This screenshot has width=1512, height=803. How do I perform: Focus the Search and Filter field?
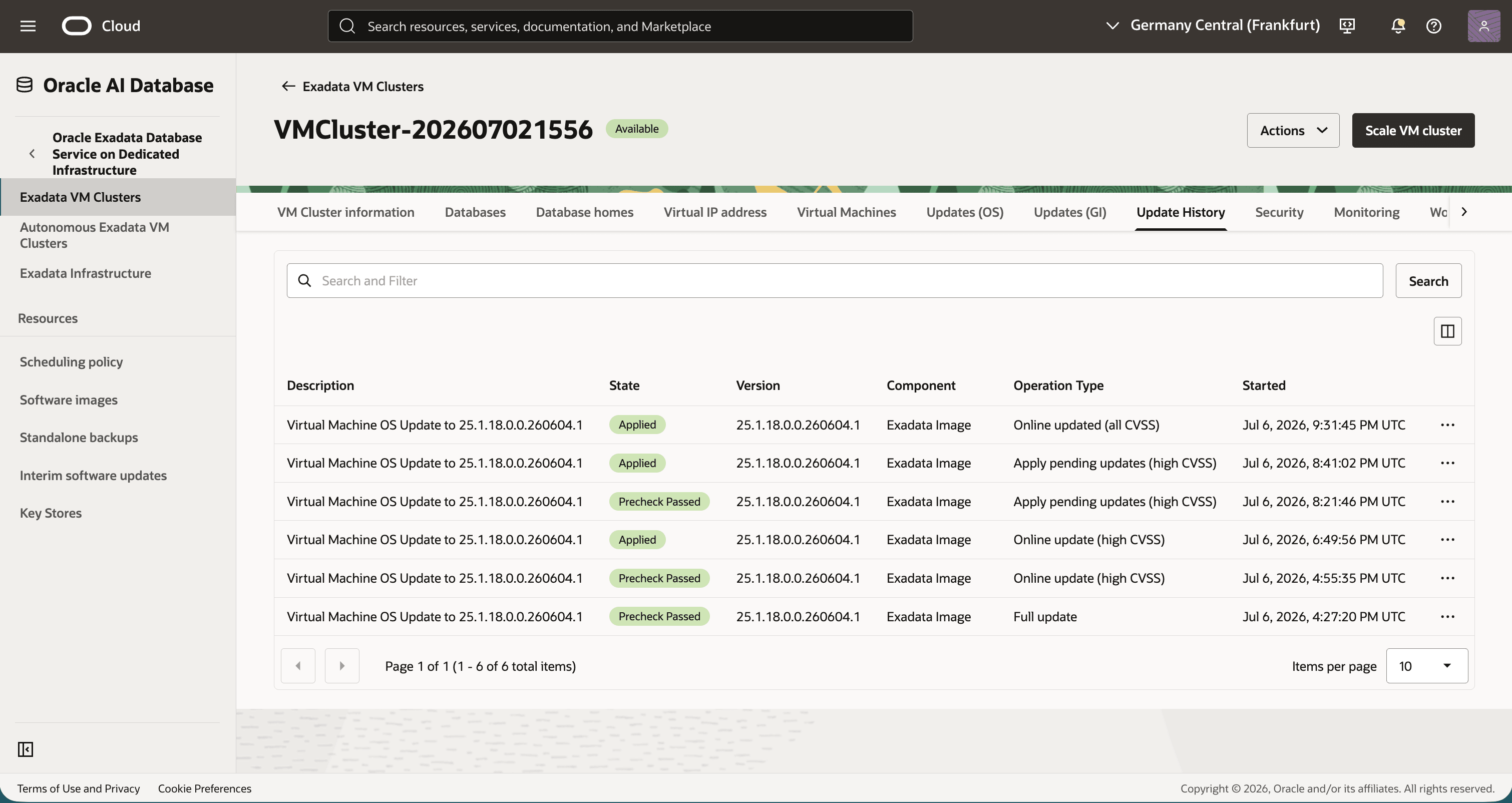835,280
